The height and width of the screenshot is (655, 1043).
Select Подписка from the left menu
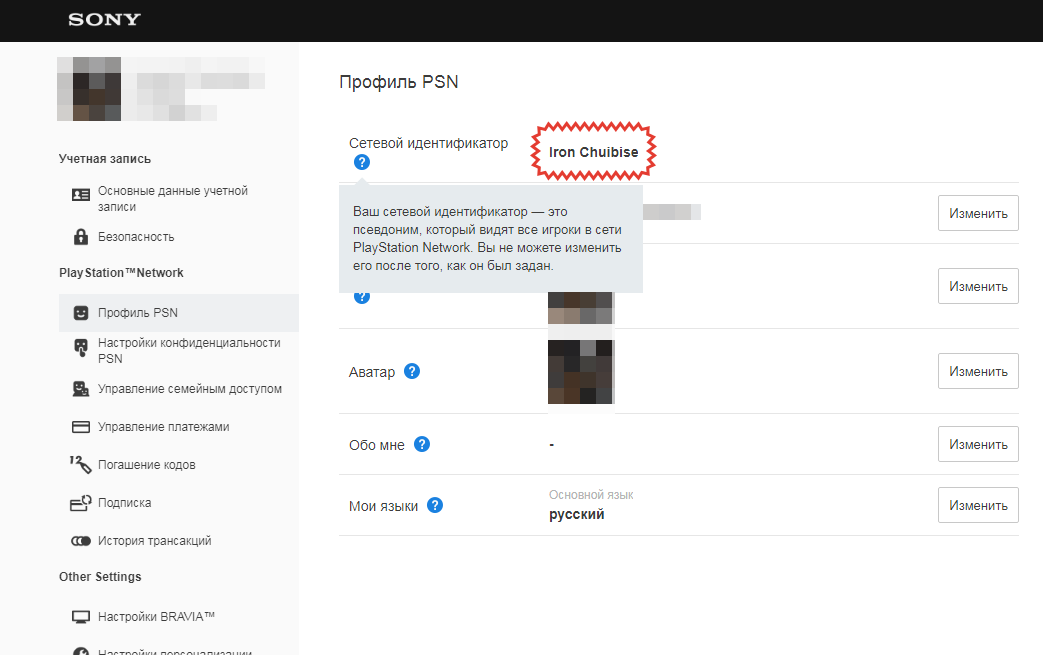124,503
